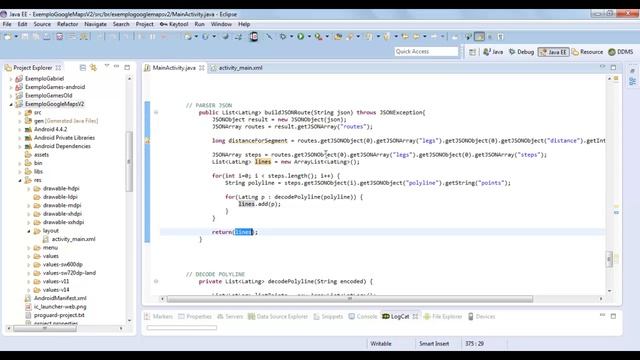Switch to the DDMS perspective
Viewport: 640px width, 360px height.
tap(621, 52)
